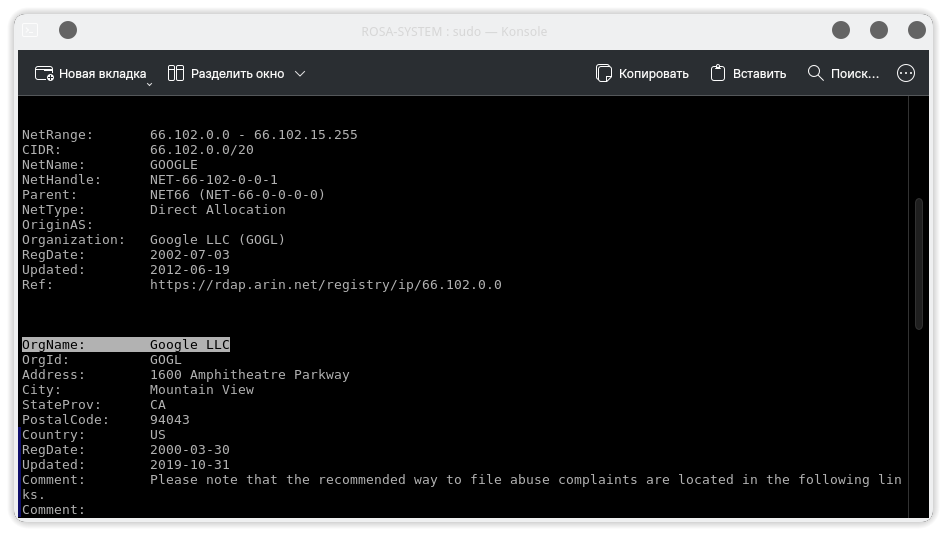Open the three-dots hamburger menu icon
This screenshot has height=536, width=947.
click(x=905, y=73)
